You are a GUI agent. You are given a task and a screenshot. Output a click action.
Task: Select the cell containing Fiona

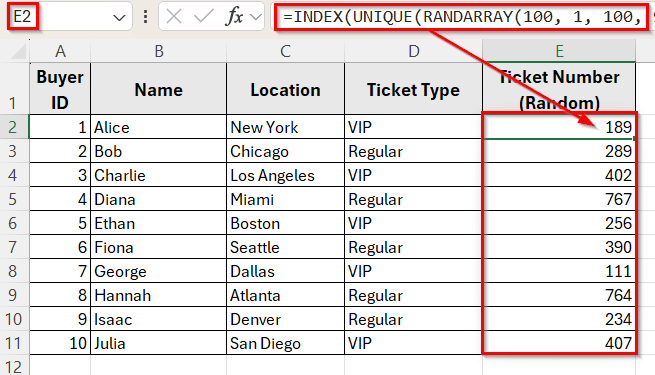pos(159,247)
